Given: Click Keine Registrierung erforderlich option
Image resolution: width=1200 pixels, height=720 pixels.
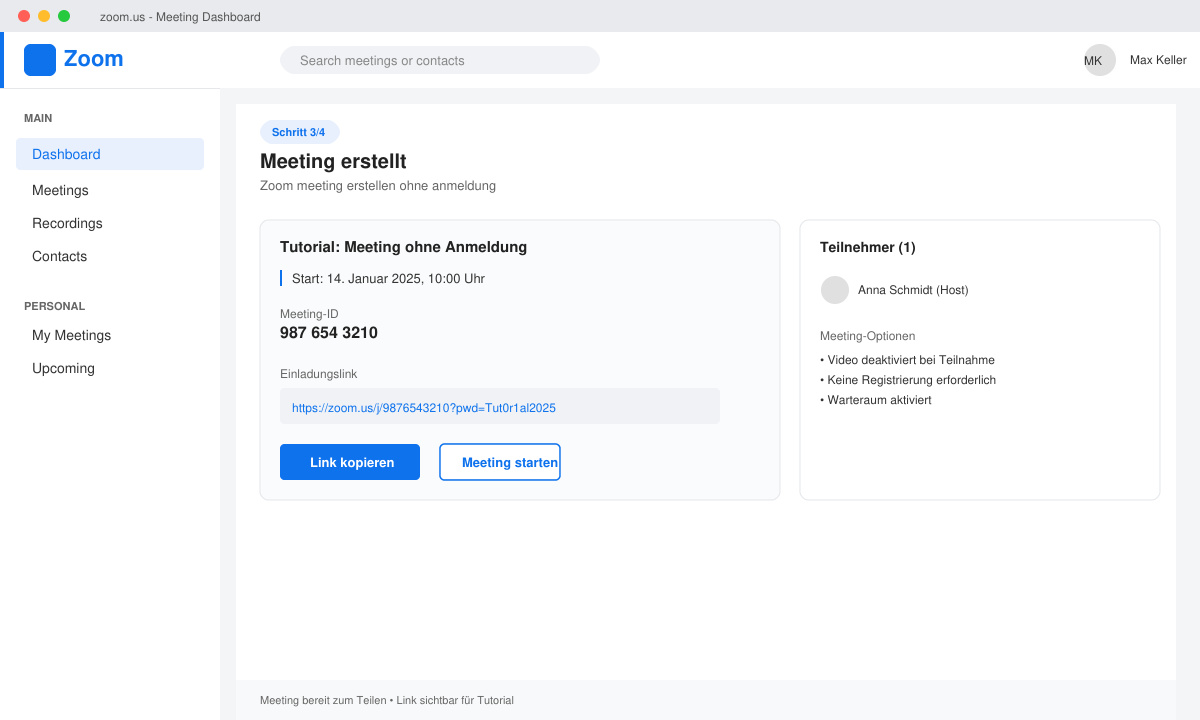Looking at the screenshot, I should click(x=908, y=380).
